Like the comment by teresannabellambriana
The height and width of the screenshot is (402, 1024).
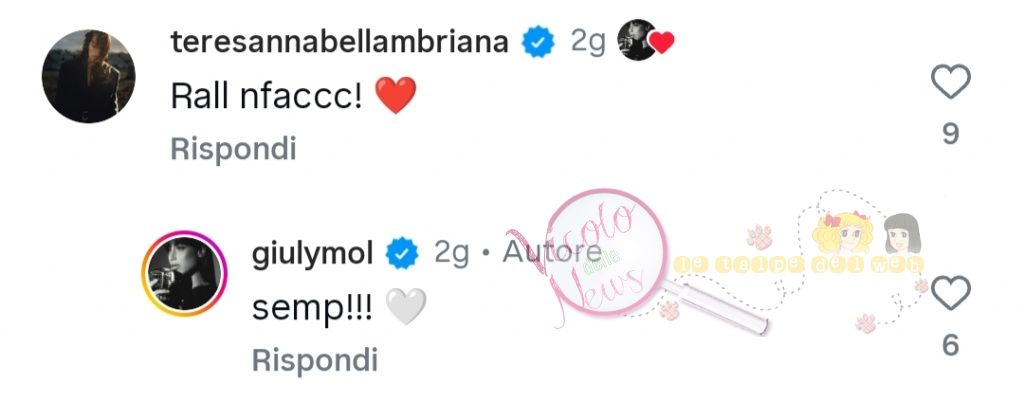[x=950, y=82]
